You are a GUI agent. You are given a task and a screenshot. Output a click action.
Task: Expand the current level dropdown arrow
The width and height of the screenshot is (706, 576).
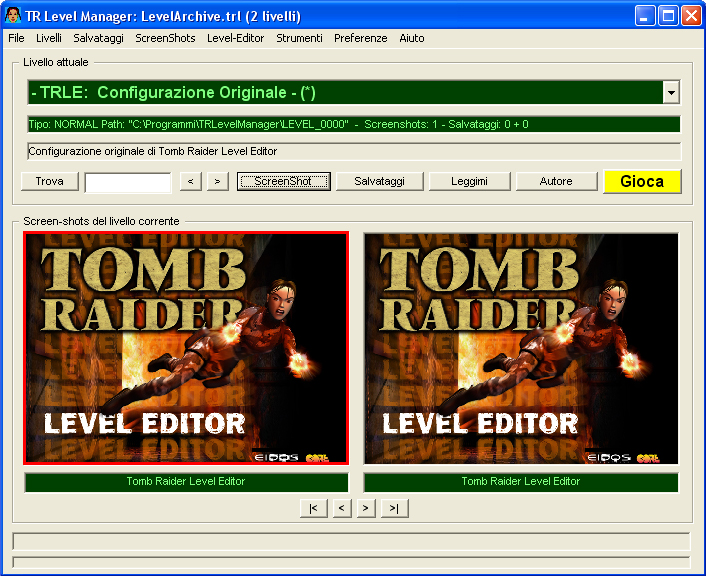(x=671, y=93)
